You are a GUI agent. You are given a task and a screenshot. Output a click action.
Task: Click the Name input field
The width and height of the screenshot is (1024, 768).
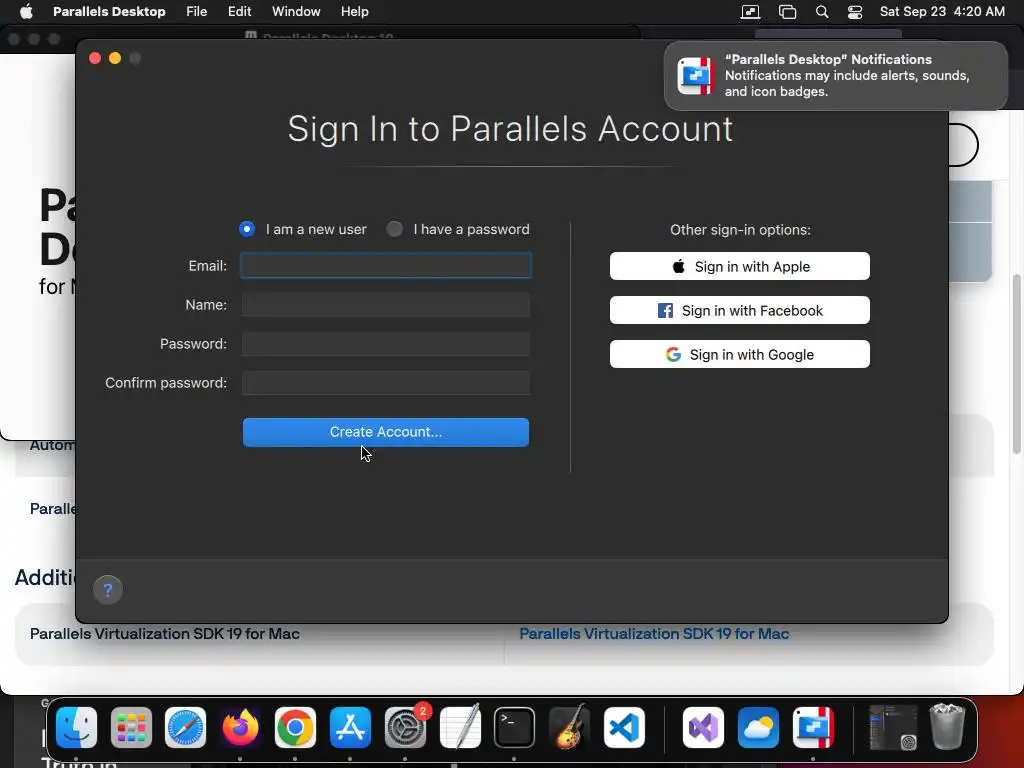[x=386, y=305]
